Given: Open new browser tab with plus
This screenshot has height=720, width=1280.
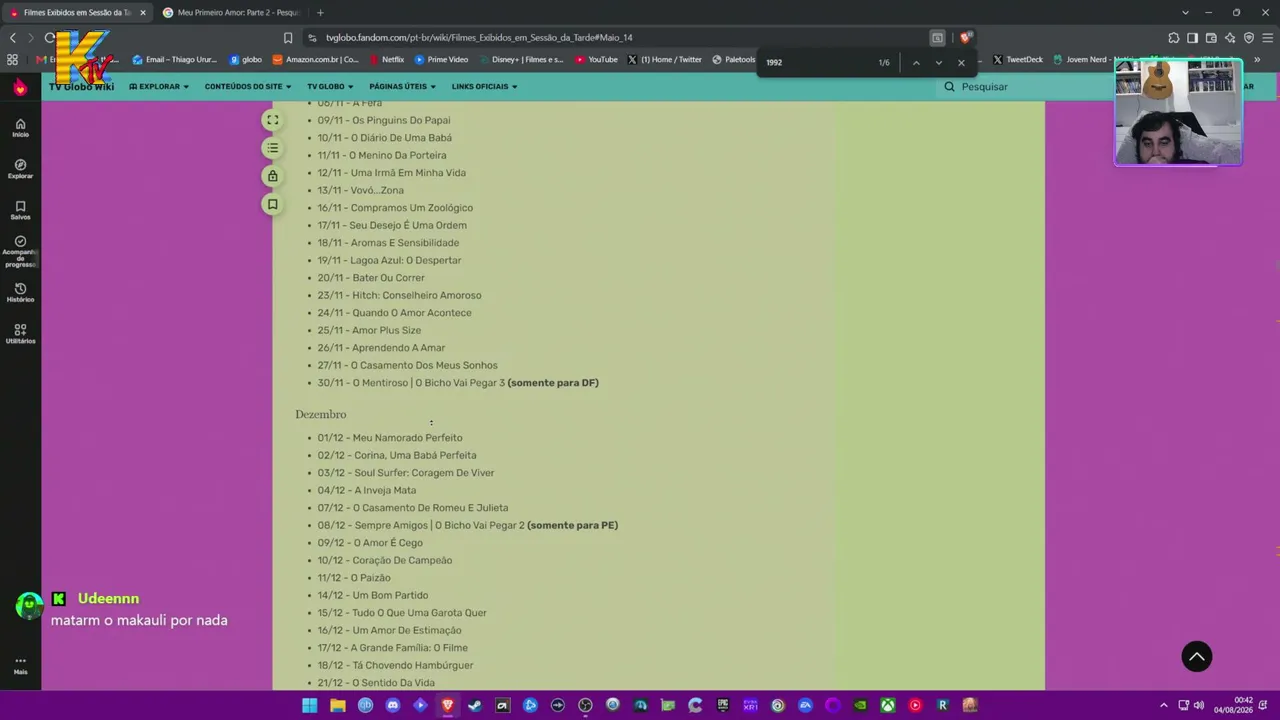Looking at the screenshot, I should point(320,12).
